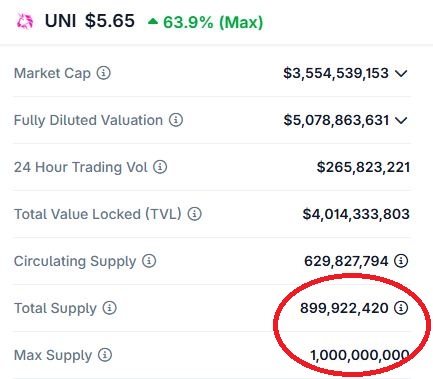Image resolution: width=433 pixels, height=379 pixels.
Task: Open info icon right of 629,827,794
Action: (401, 261)
